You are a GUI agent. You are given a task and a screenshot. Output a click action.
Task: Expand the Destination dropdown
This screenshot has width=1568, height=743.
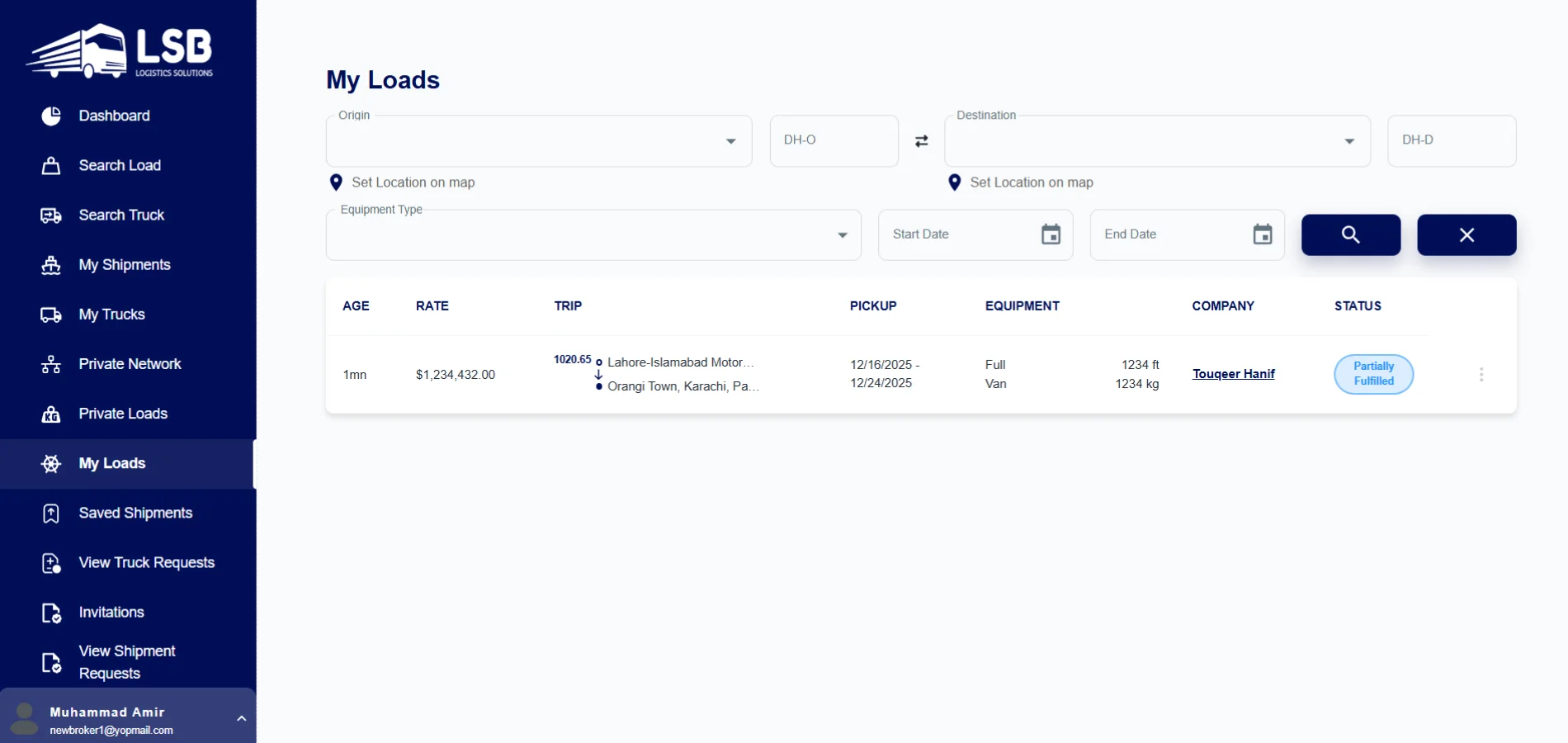[x=1348, y=141]
